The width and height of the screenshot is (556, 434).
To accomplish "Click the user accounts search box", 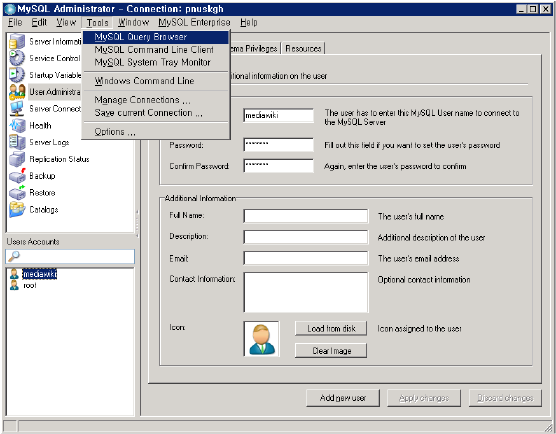I will pos(70,256).
